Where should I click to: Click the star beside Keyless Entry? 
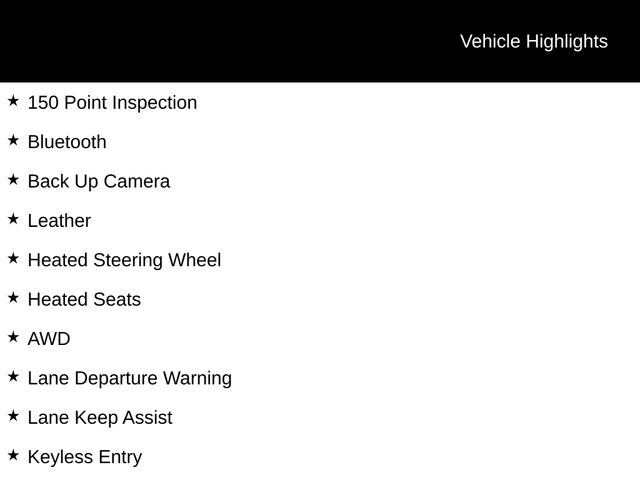(13, 455)
